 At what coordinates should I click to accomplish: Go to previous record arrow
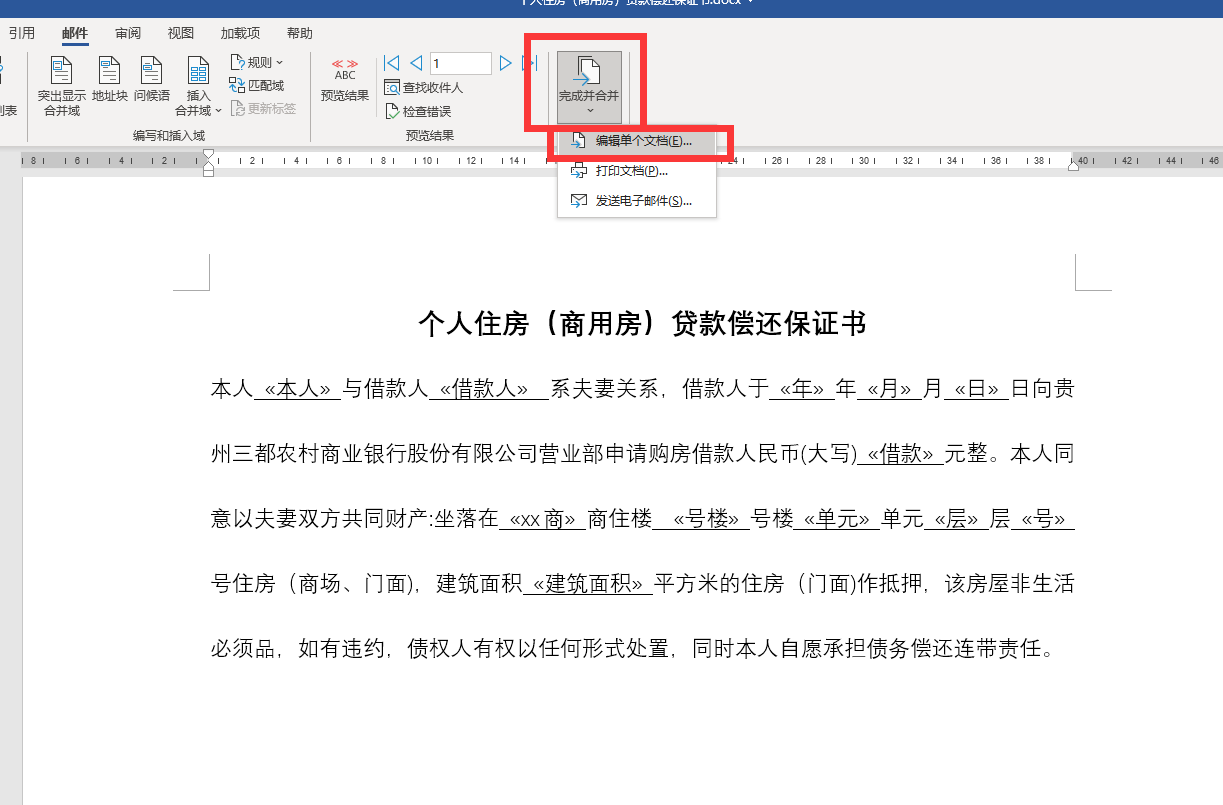(416, 63)
